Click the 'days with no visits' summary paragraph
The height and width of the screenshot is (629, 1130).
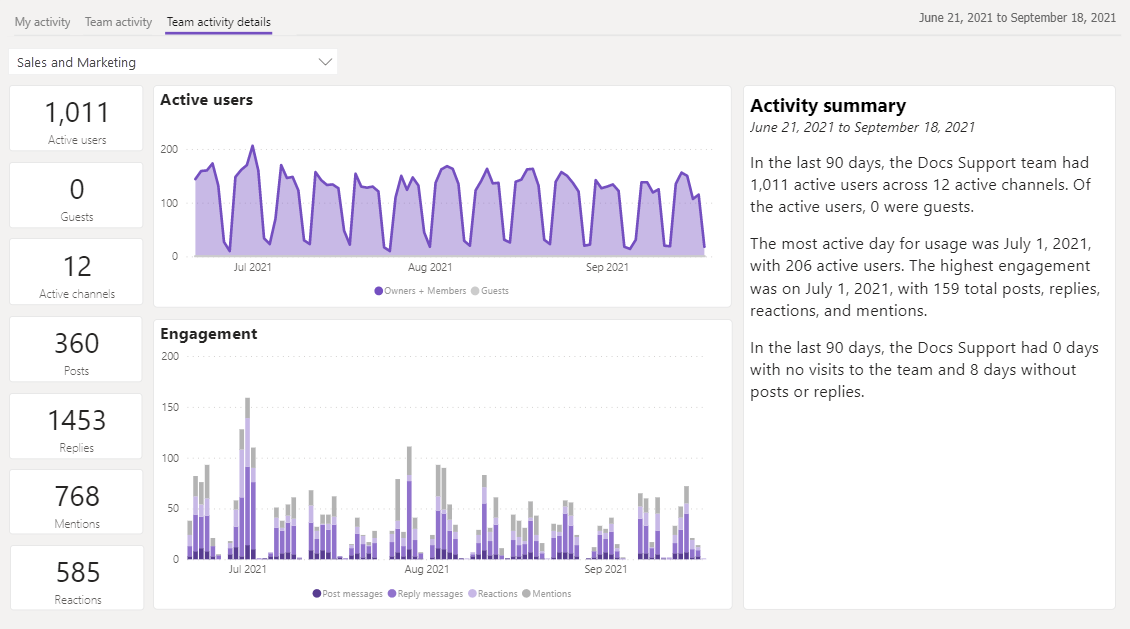click(924, 370)
